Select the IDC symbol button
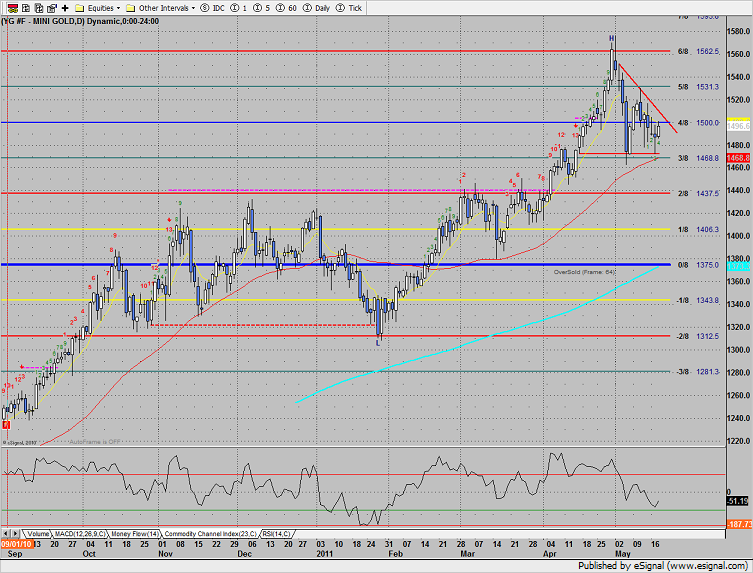This screenshot has width=753, height=573. (213, 8)
